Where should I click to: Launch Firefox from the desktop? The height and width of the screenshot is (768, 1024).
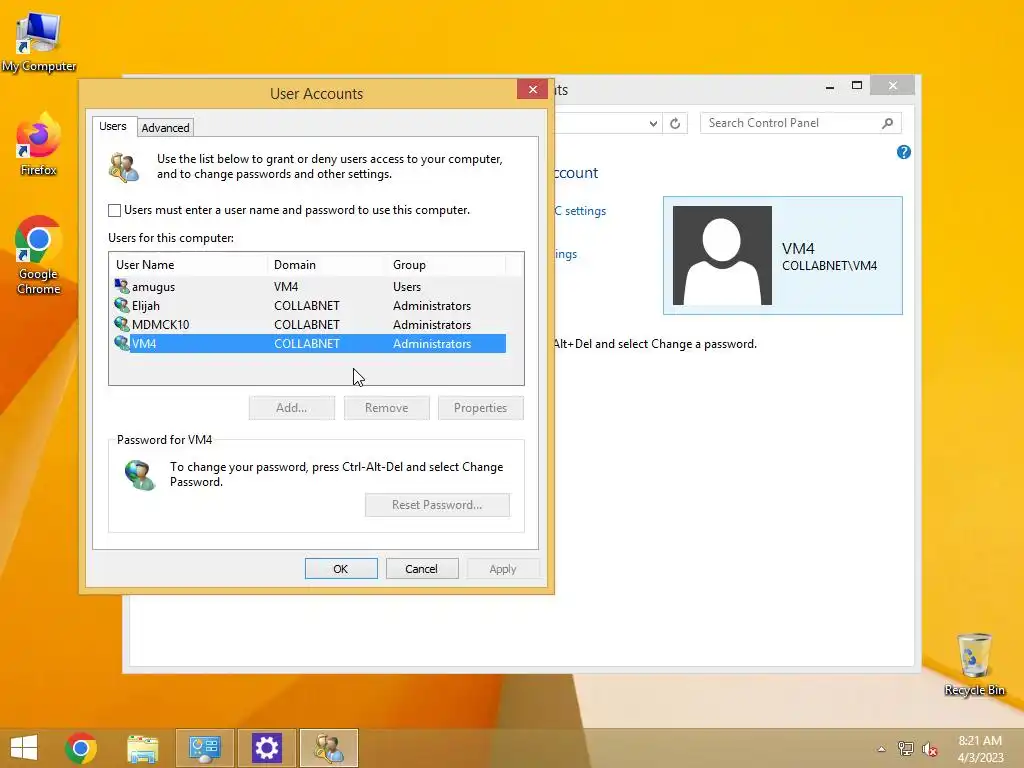[39, 145]
